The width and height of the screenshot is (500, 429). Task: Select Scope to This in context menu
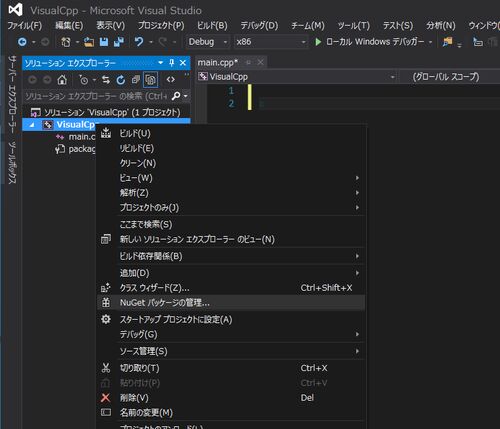point(231,224)
